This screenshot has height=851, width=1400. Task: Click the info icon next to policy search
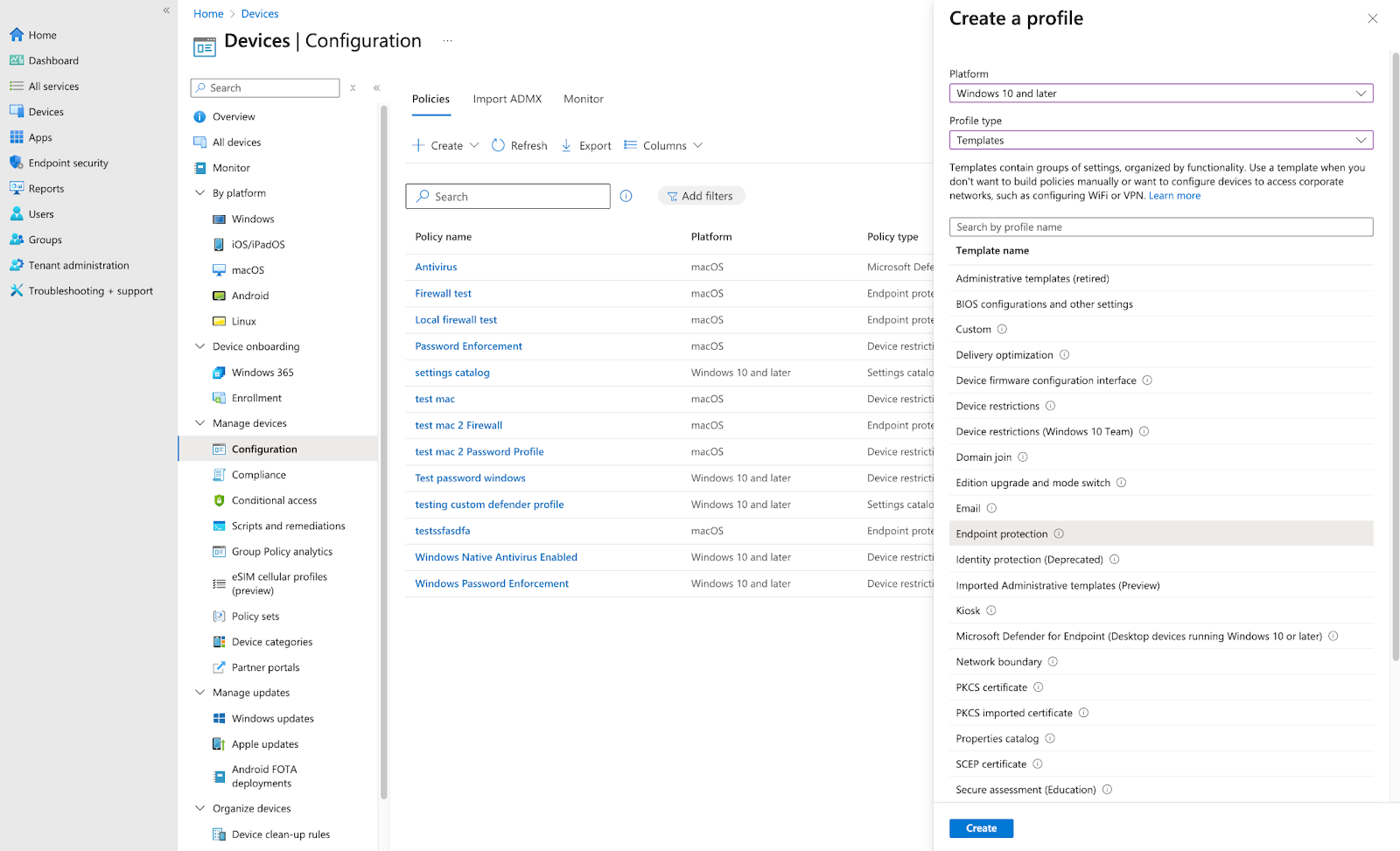626,196
